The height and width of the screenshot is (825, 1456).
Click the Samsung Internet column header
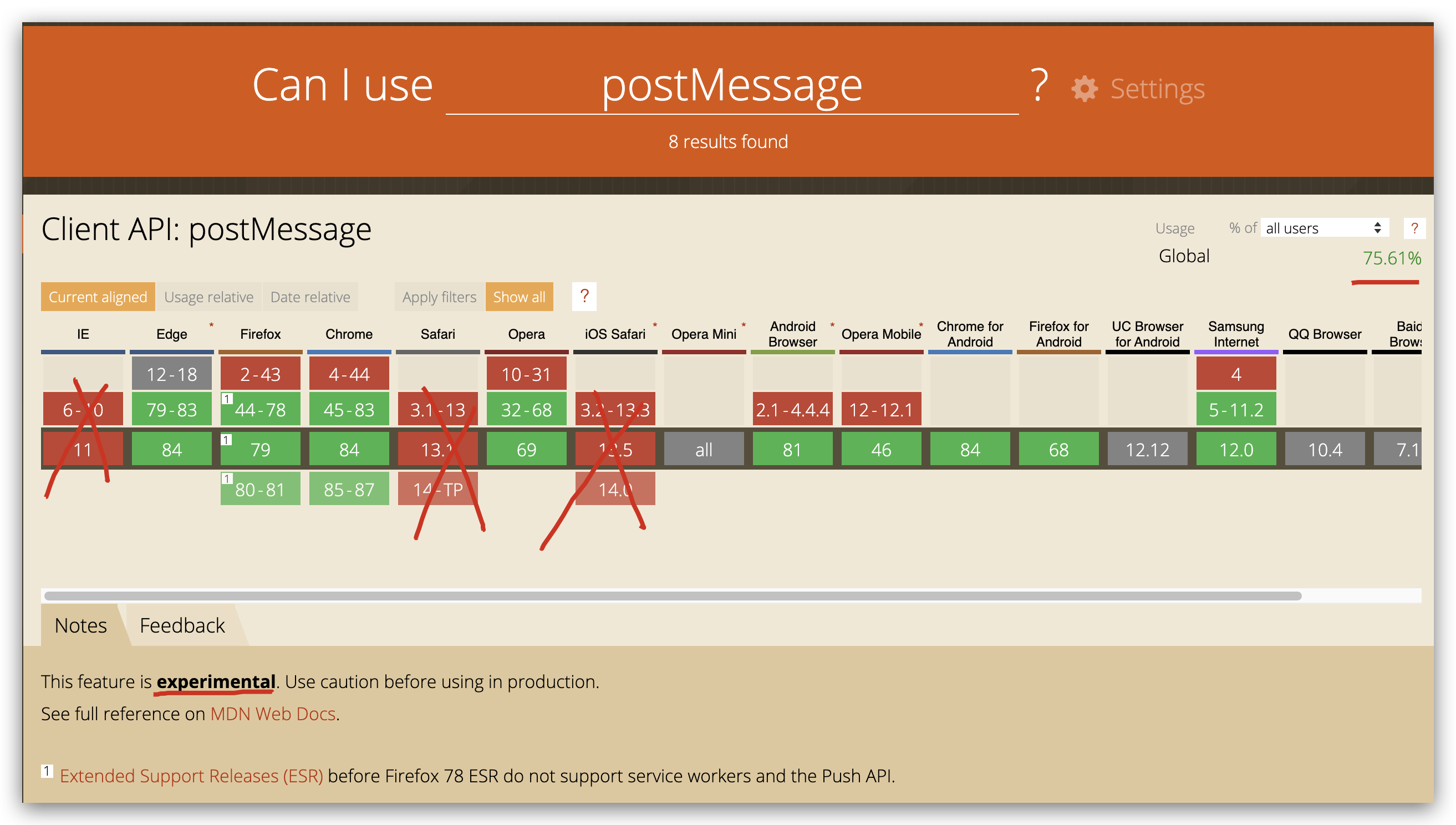(x=1236, y=334)
